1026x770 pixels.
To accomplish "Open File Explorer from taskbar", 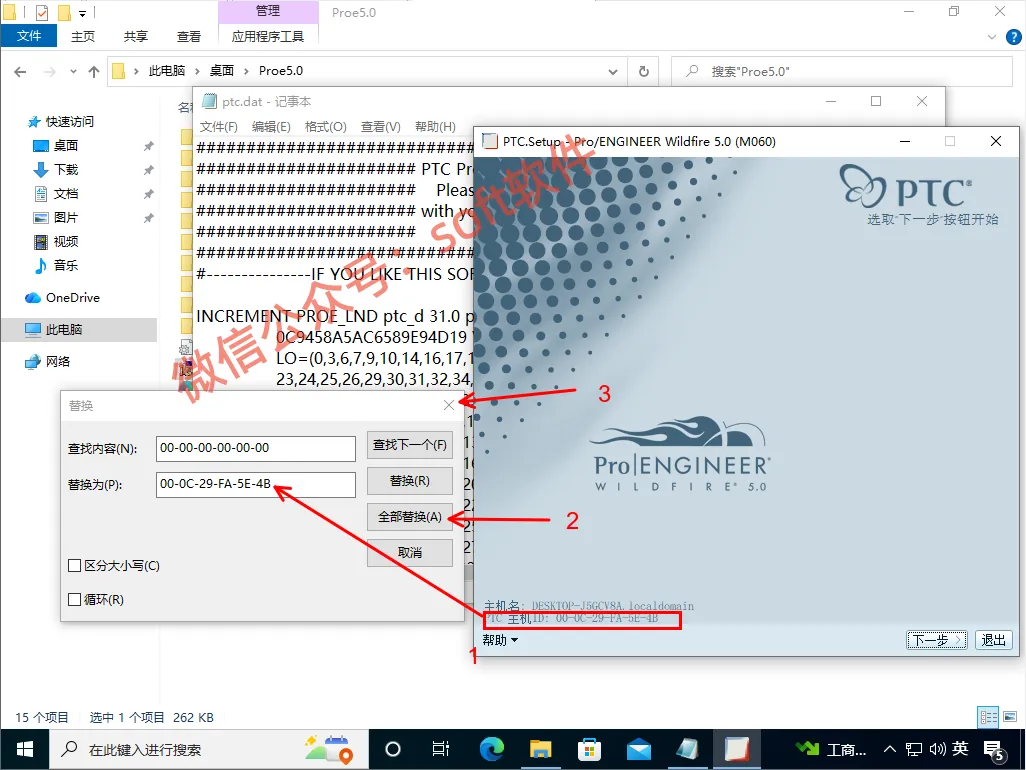I will [x=540, y=749].
